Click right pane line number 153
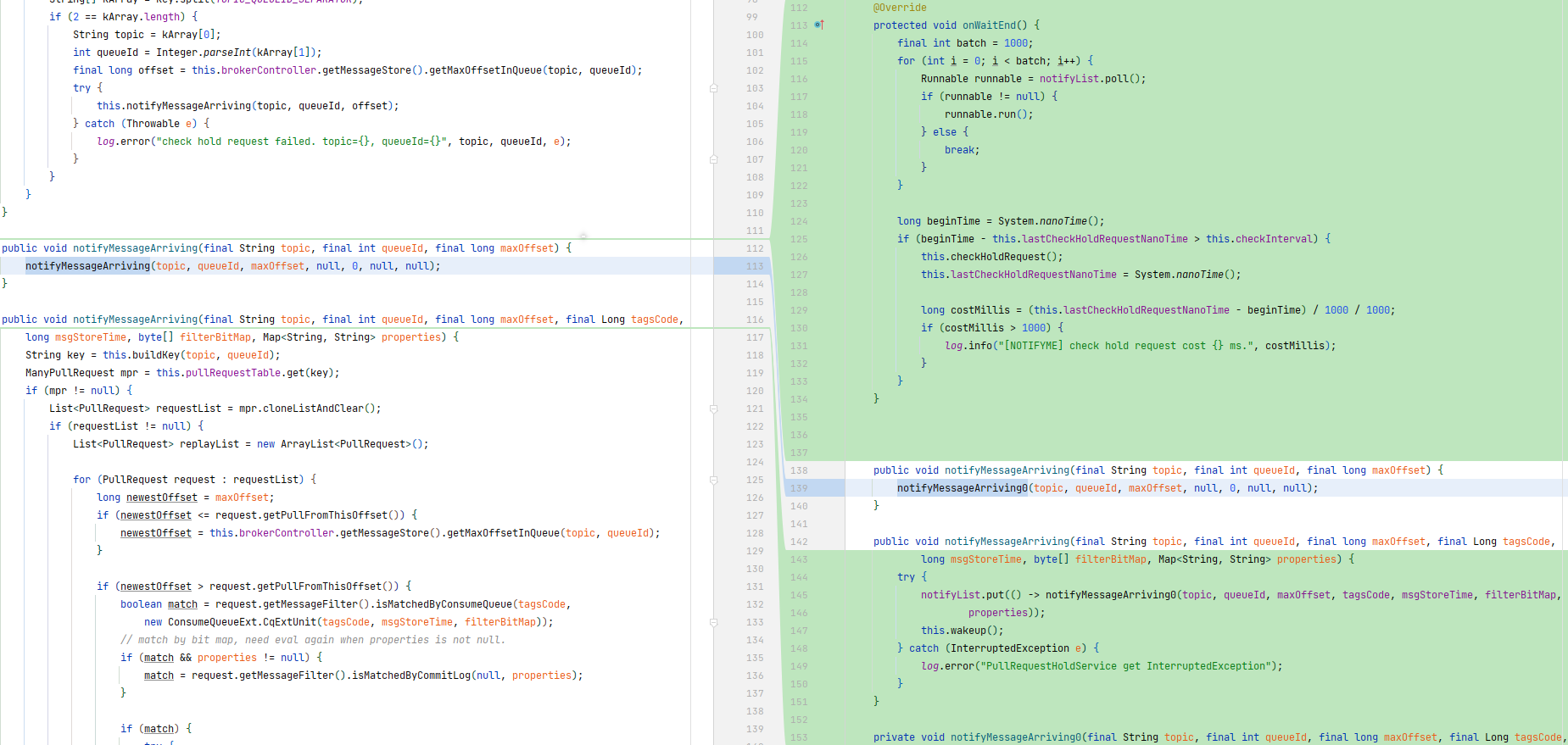Viewport: 1568px width, 745px height. coord(799,737)
